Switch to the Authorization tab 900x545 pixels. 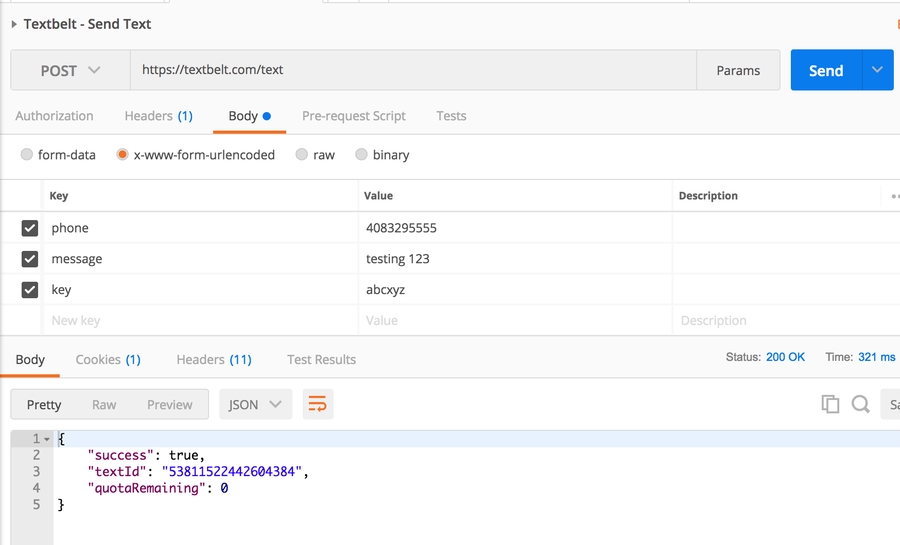(54, 116)
